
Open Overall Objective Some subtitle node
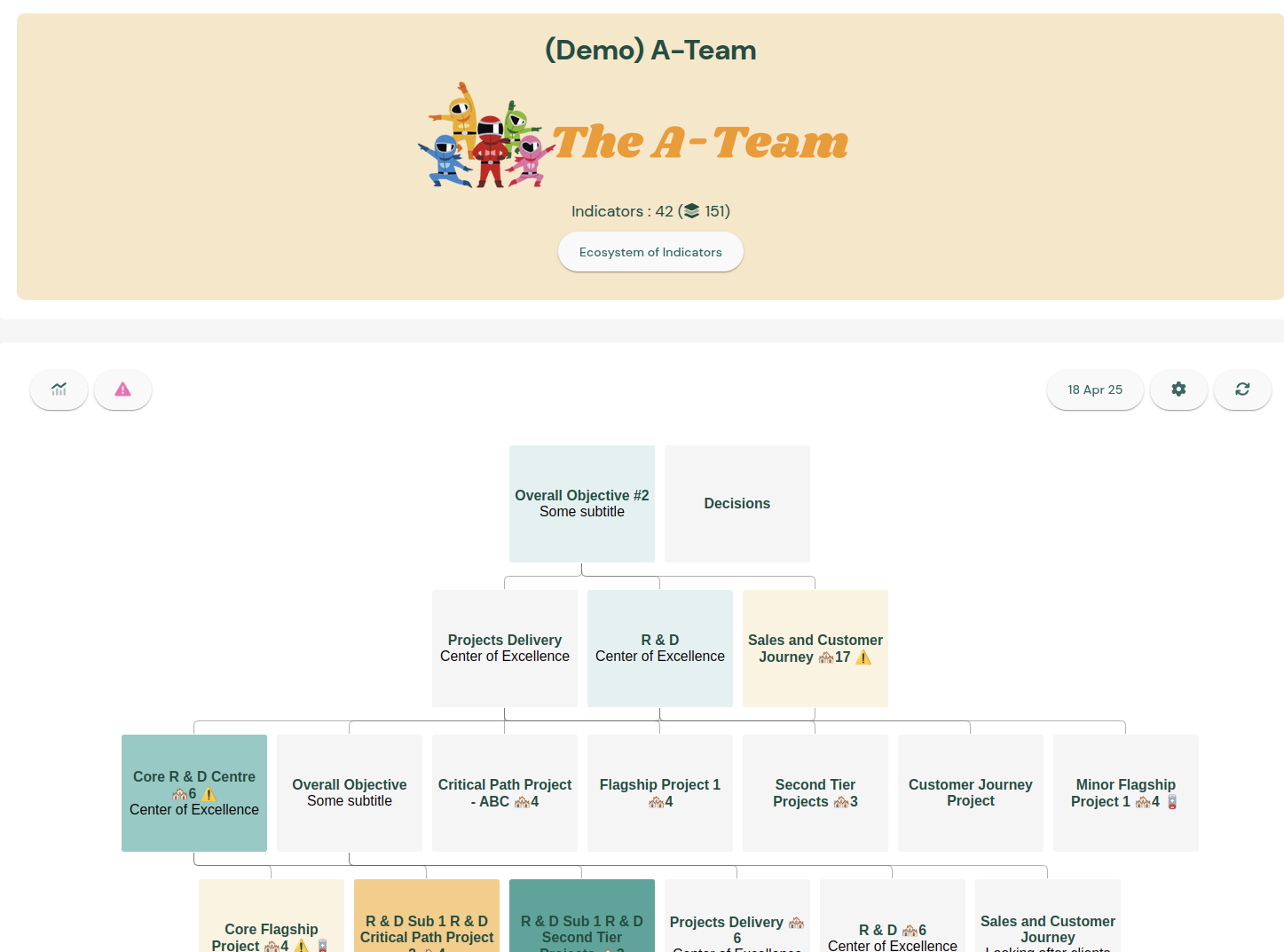[350, 793]
